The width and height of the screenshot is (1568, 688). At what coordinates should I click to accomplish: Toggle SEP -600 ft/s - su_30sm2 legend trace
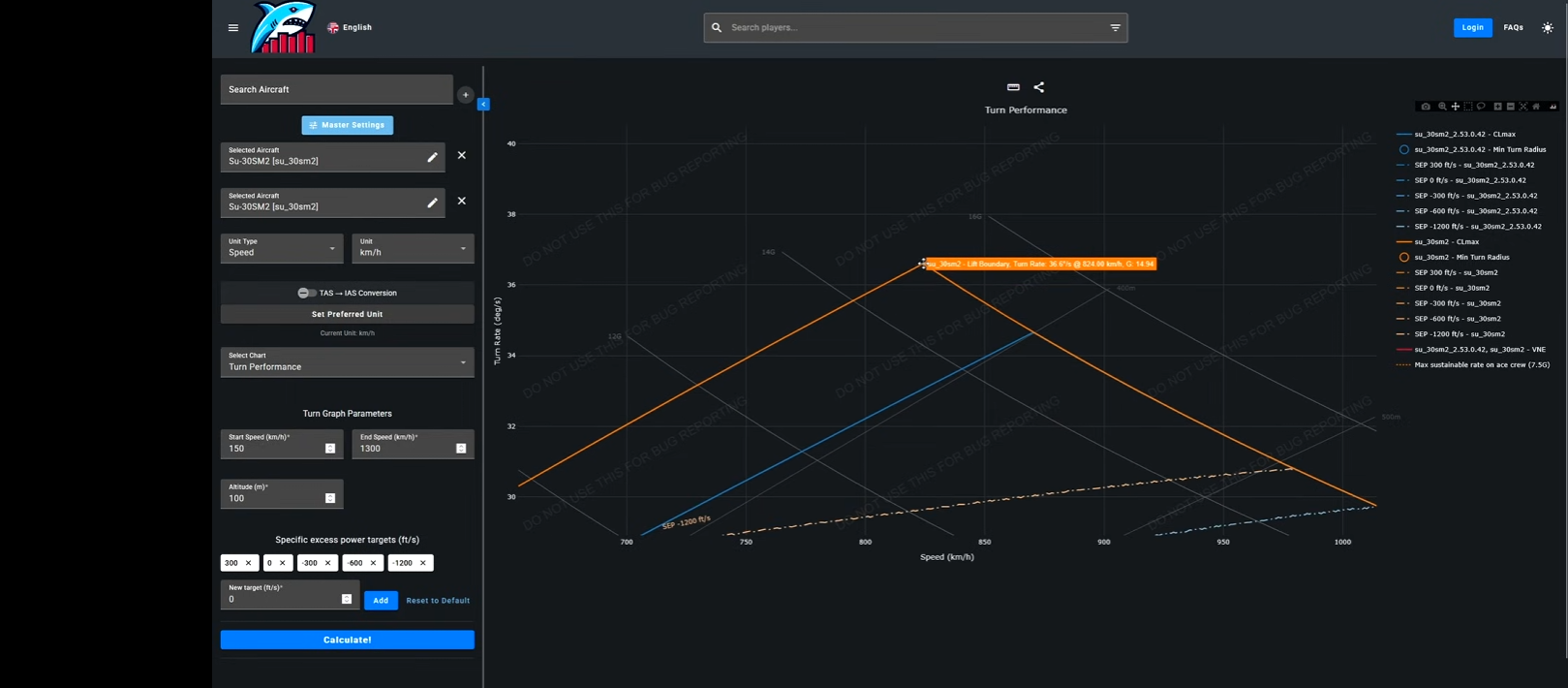pos(1449,318)
